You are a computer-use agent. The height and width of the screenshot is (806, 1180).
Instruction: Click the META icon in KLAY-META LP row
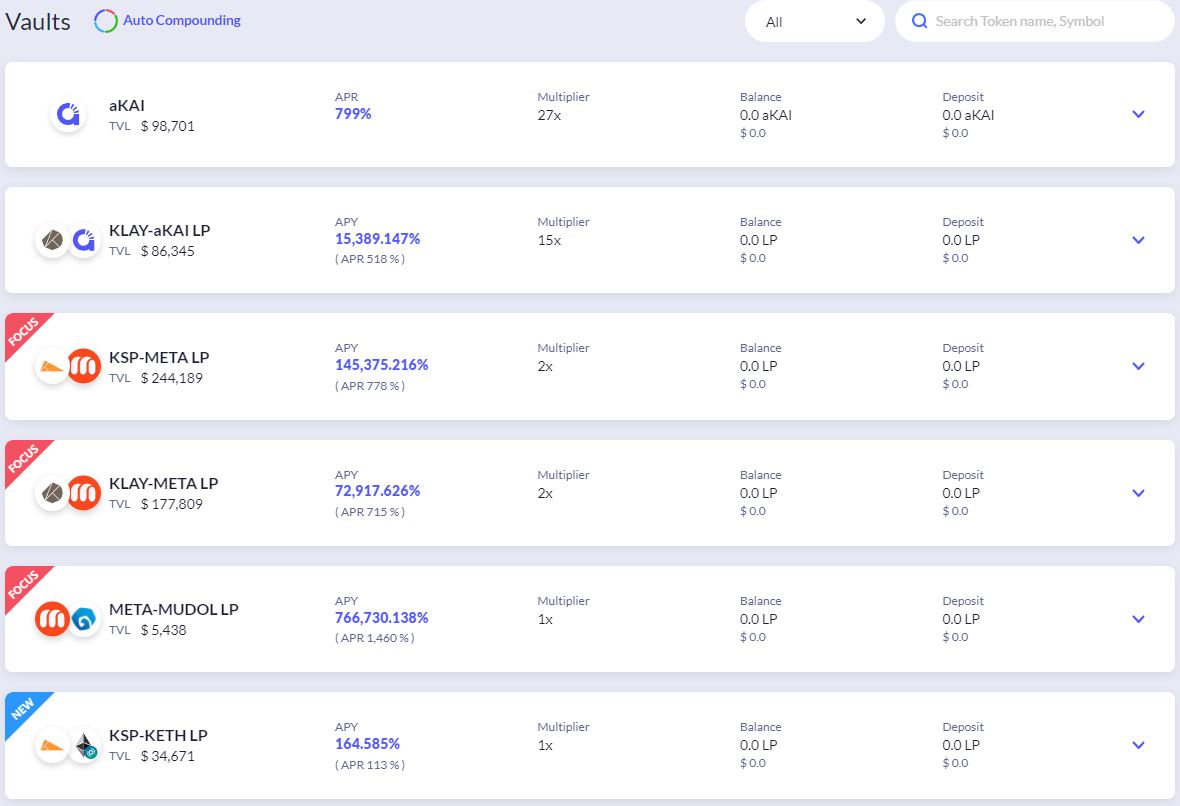pyautogui.click(x=84, y=493)
